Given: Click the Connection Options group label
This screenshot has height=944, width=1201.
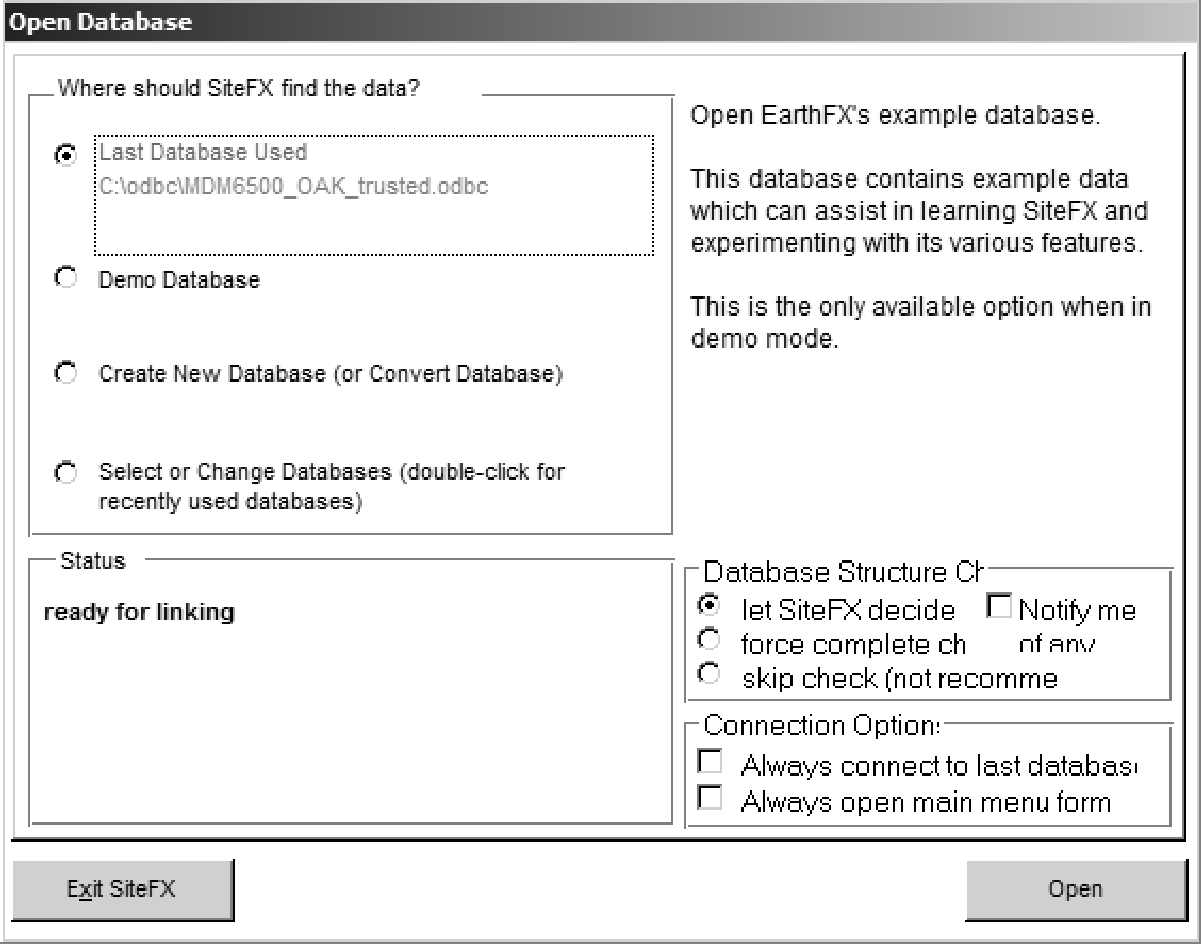Looking at the screenshot, I should (x=822, y=725).
